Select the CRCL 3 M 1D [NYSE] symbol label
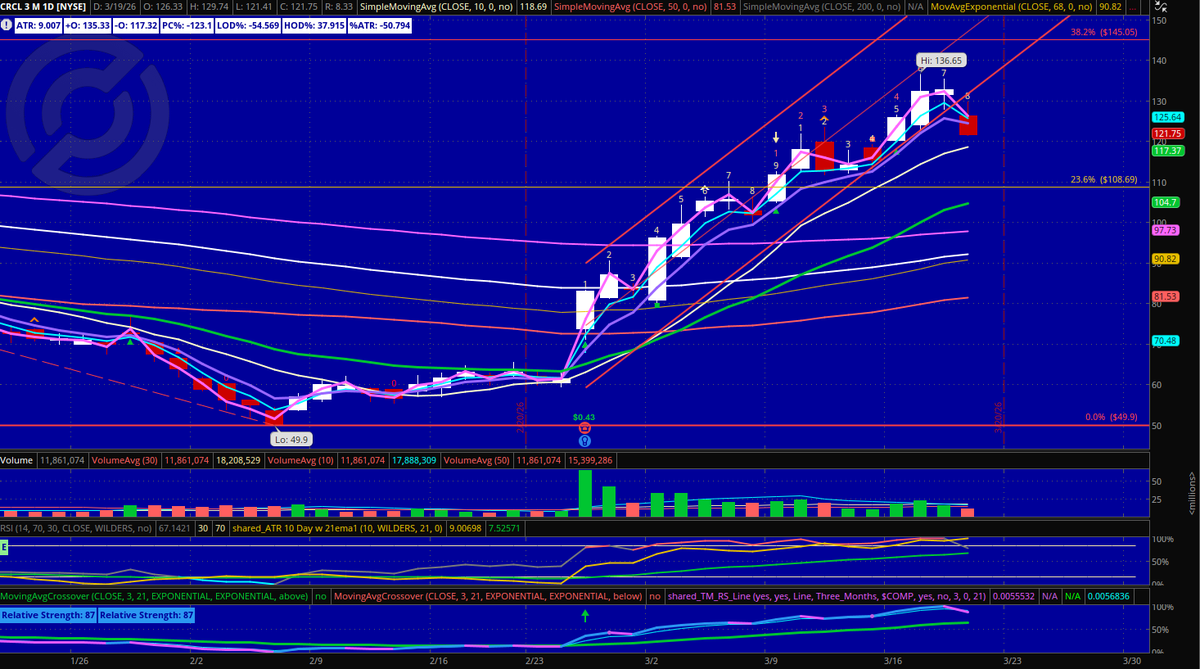 pos(43,7)
